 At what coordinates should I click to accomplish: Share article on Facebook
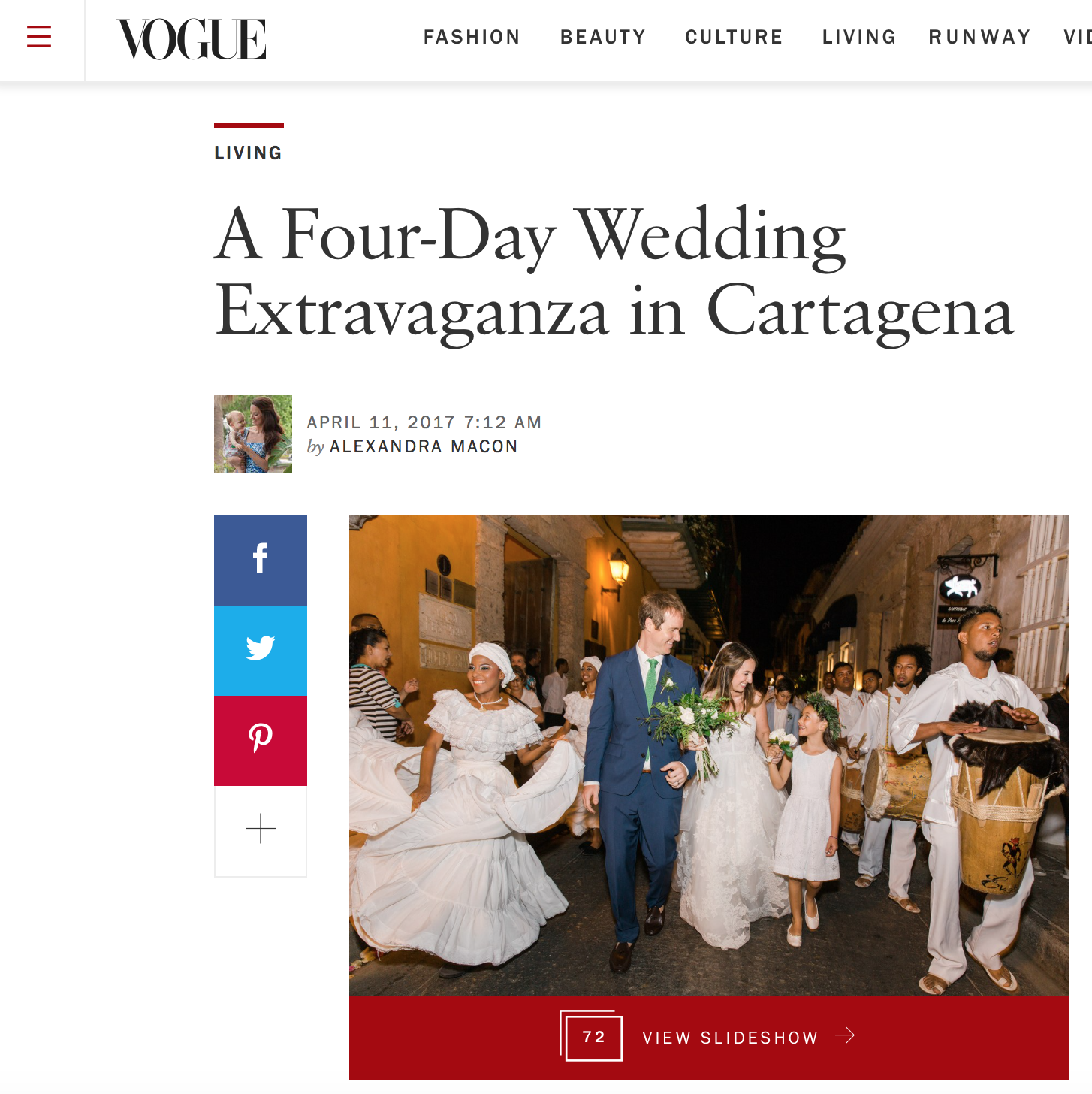[x=261, y=561]
